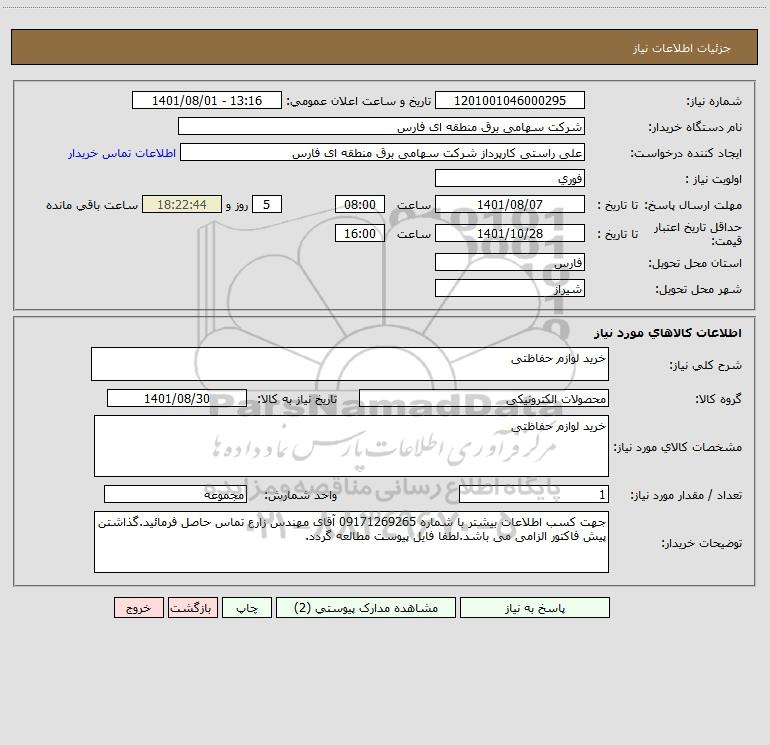Open مشاهده مدارک پیوستی (2) attachments
This screenshot has width=770, height=745.
tap(366, 608)
